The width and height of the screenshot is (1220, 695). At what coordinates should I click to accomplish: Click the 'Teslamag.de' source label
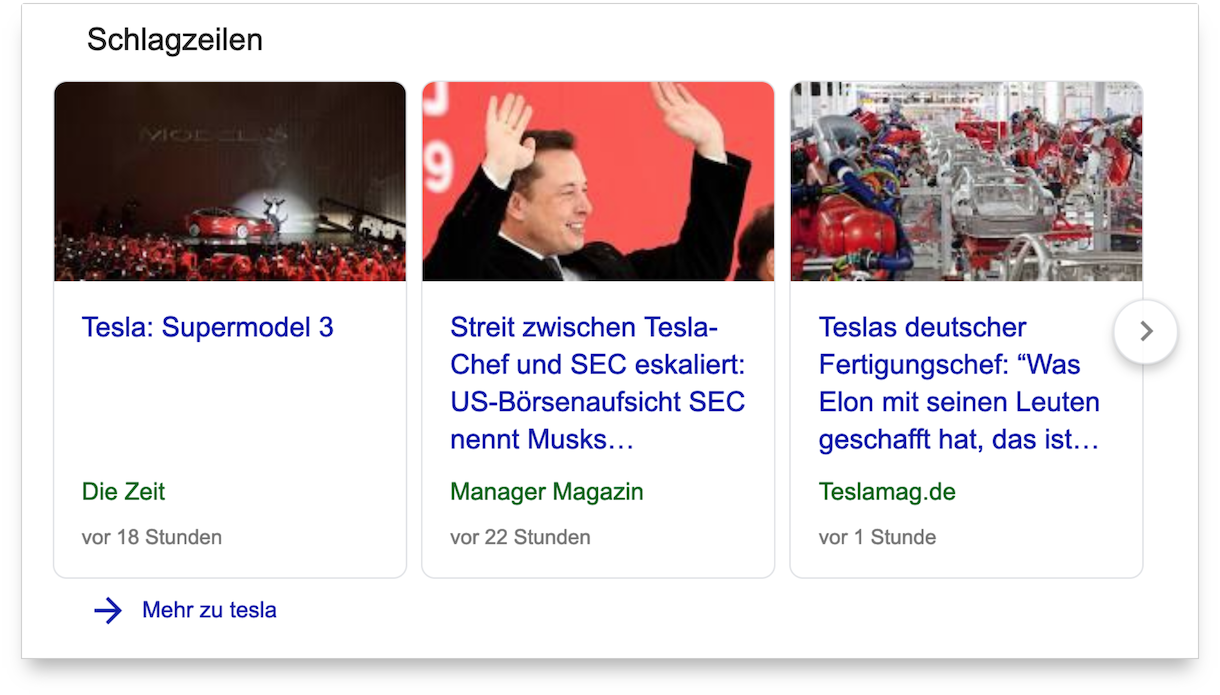click(887, 492)
